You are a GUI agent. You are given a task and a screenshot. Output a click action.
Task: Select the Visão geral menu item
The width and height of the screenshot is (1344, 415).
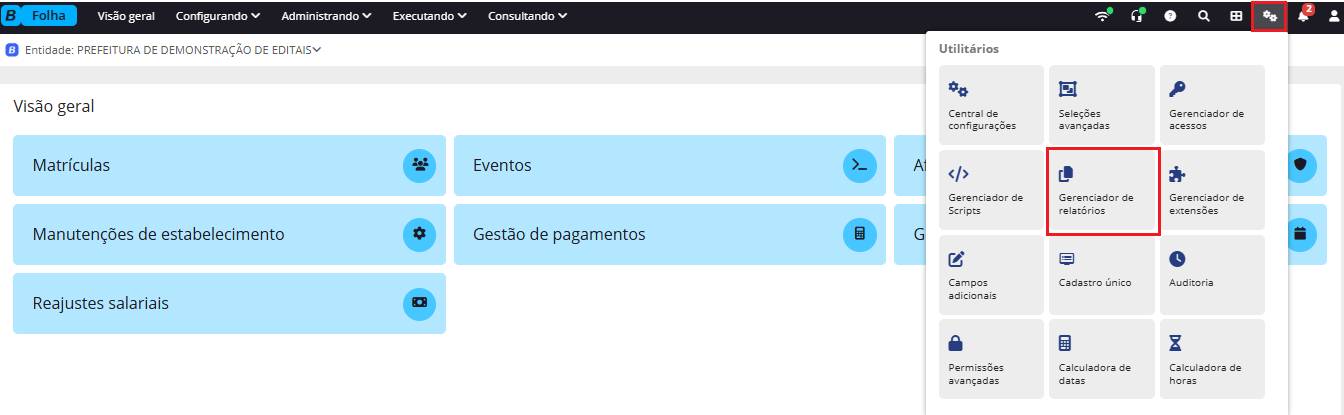click(x=126, y=16)
